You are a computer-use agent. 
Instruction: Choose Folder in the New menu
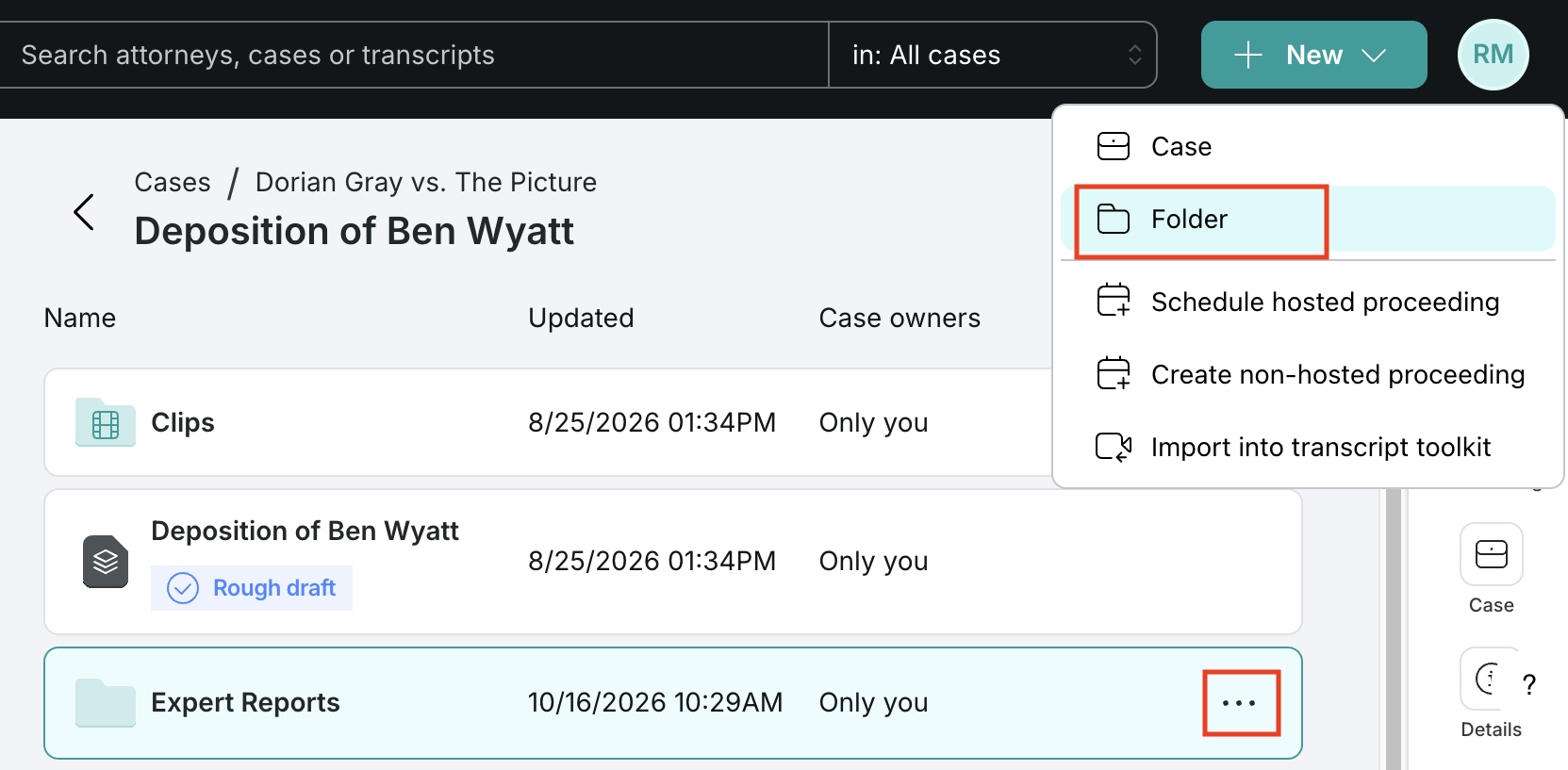(1308, 219)
